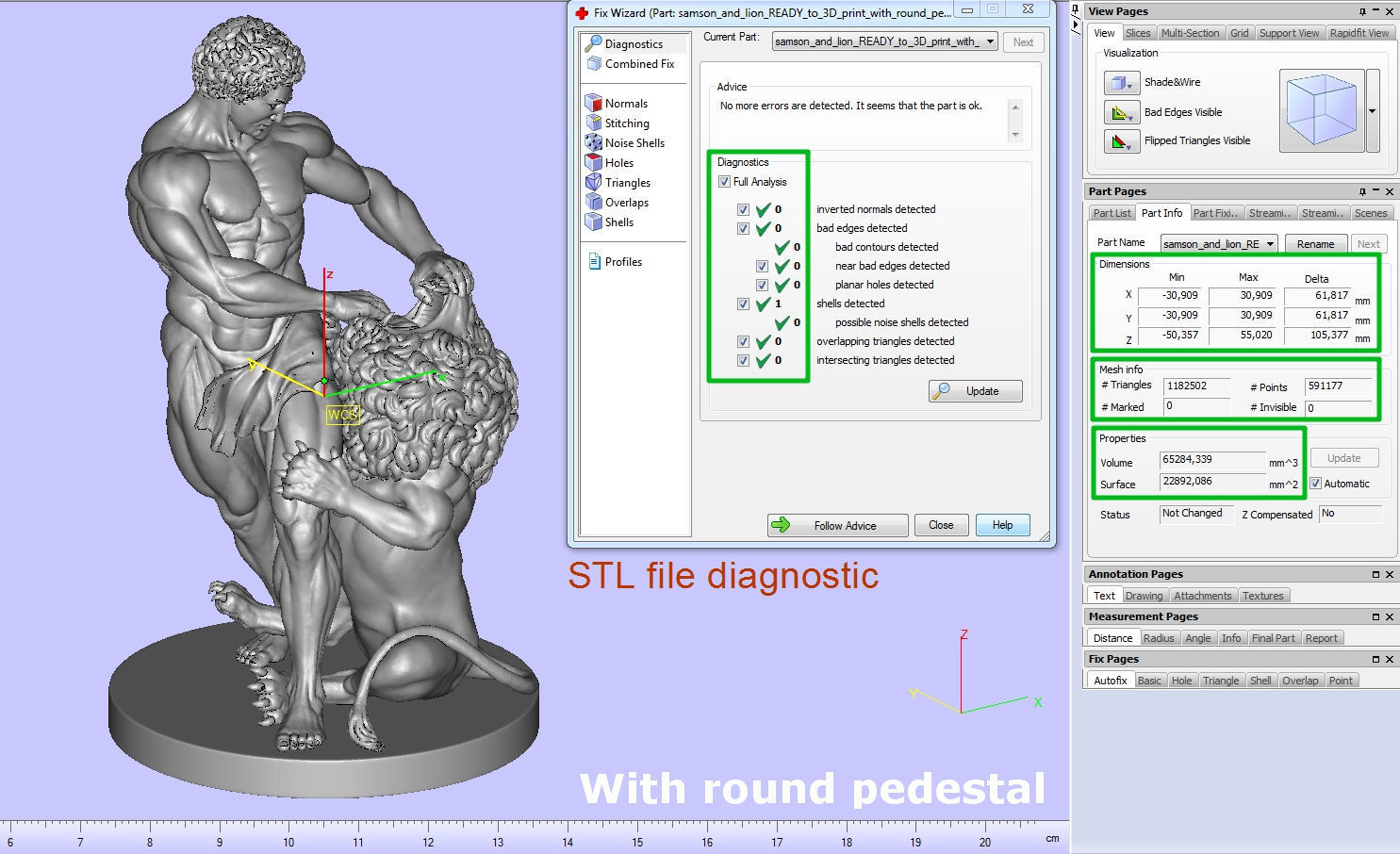1400x854 pixels.
Task: Switch to the Grid tab
Action: (1239, 33)
